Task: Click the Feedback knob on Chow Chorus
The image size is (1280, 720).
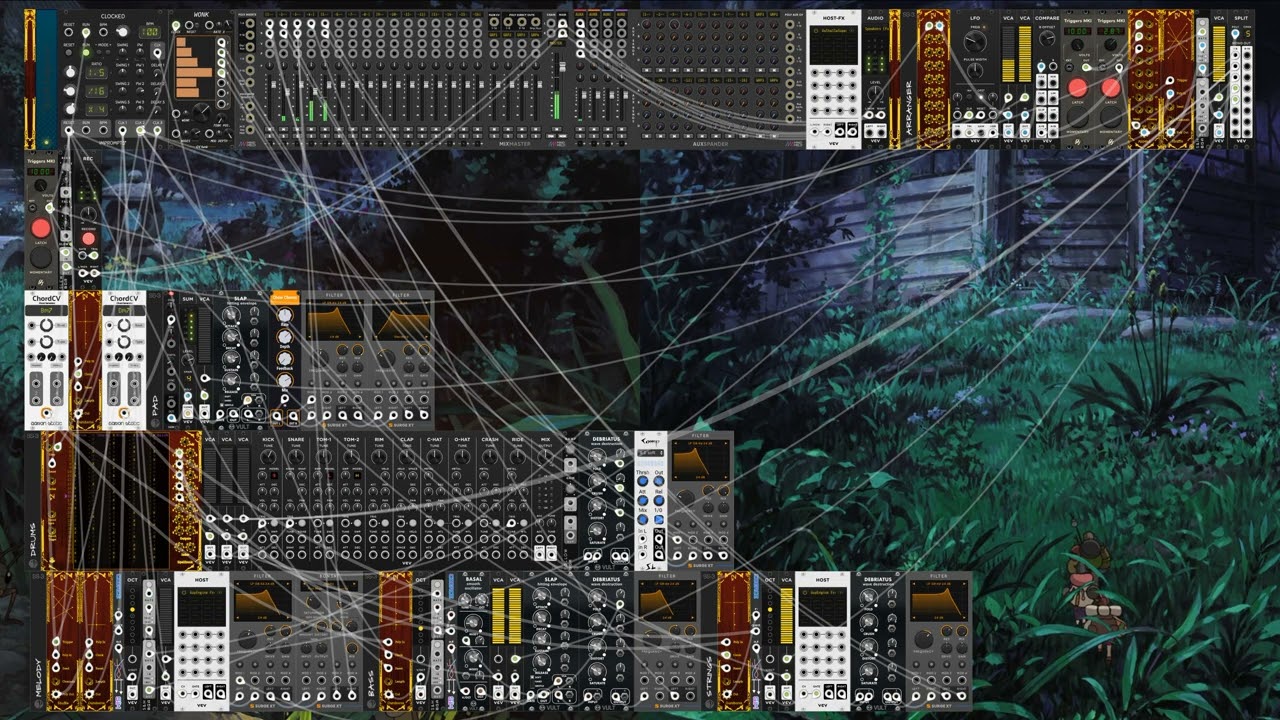Action: (284, 357)
